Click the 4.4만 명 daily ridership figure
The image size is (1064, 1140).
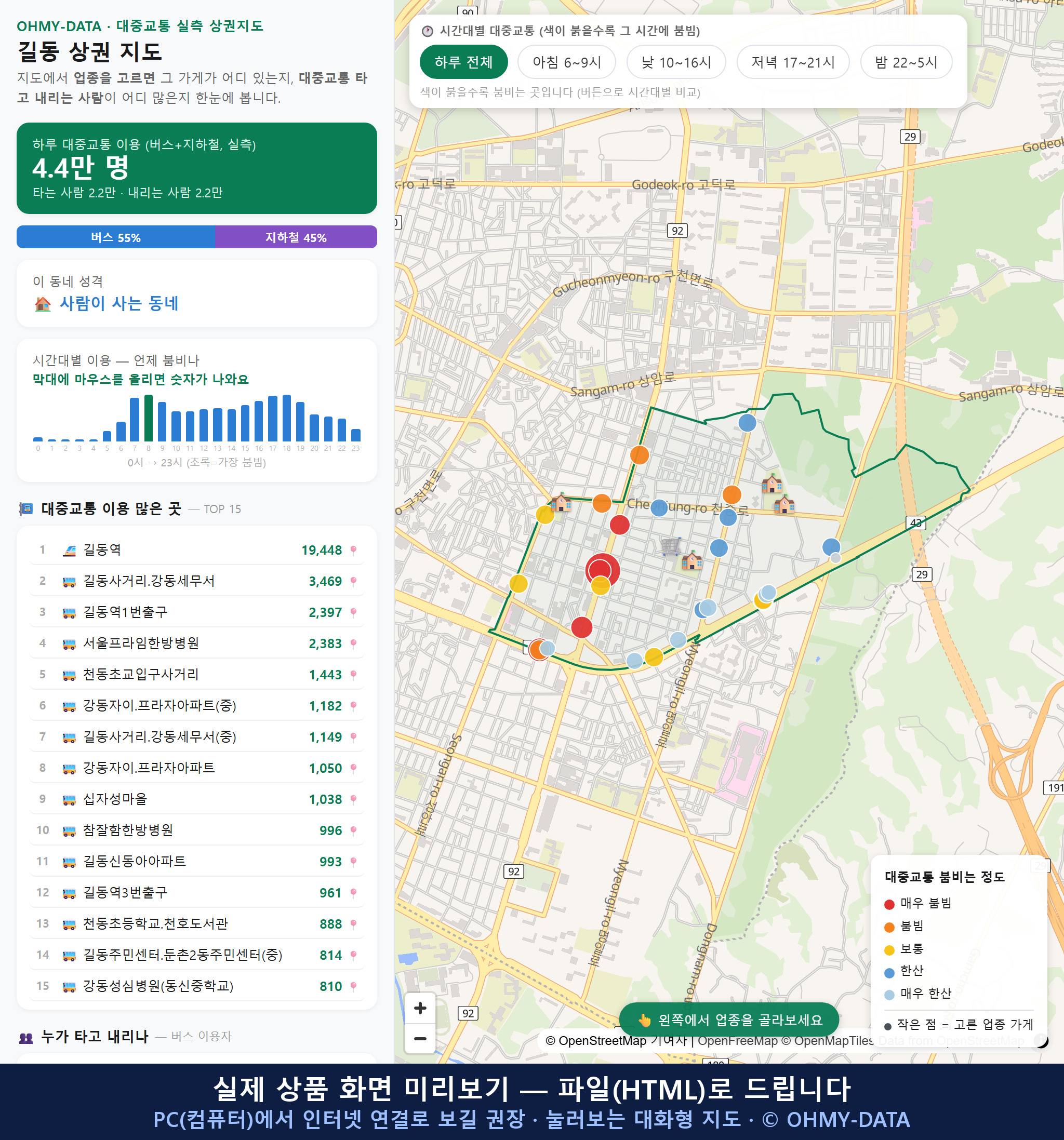pos(81,168)
